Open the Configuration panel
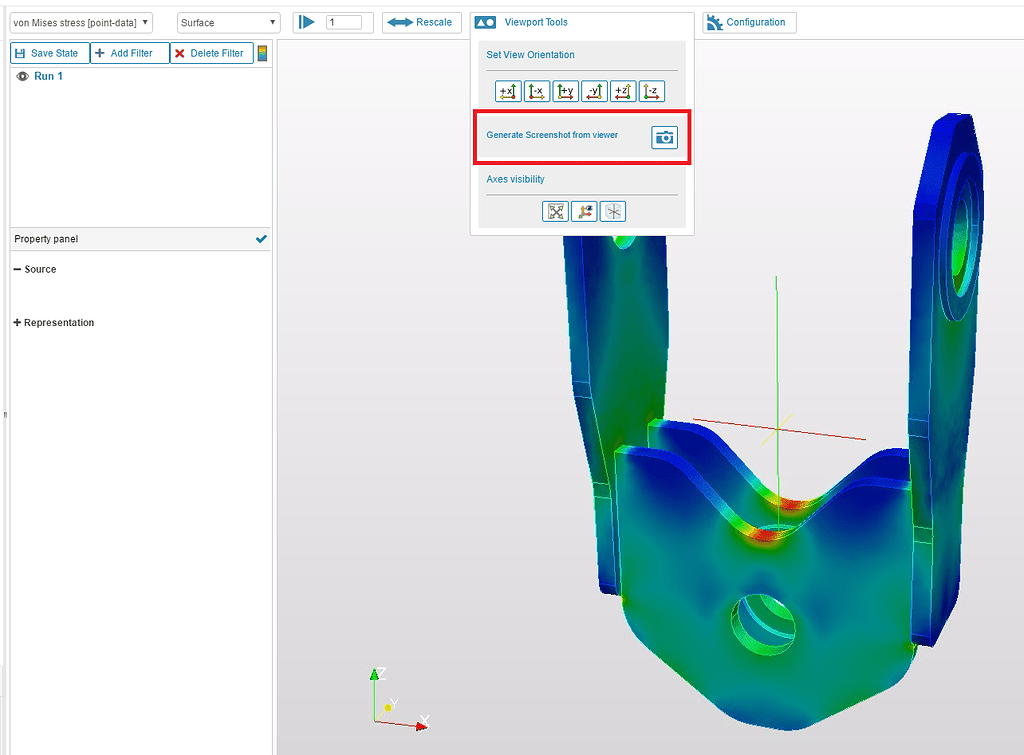Viewport: 1024px width, 755px height. click(748, 22)
